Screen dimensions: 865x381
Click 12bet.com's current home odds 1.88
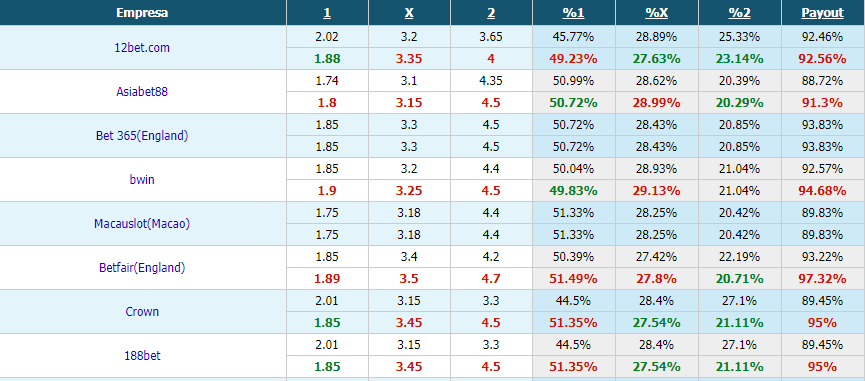[x=327, y=58]
